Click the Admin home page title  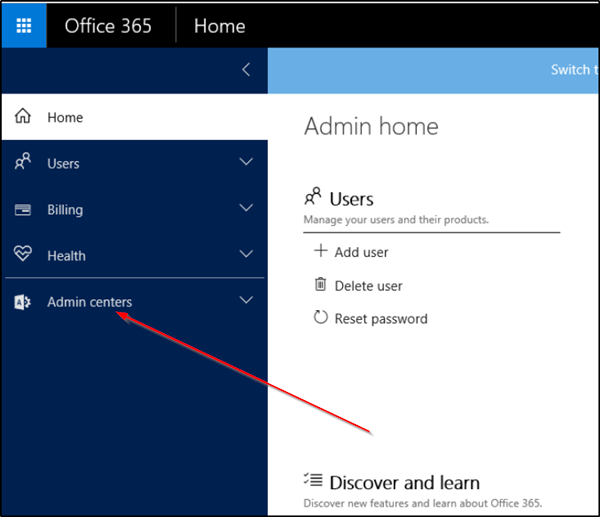click(371, 126)
